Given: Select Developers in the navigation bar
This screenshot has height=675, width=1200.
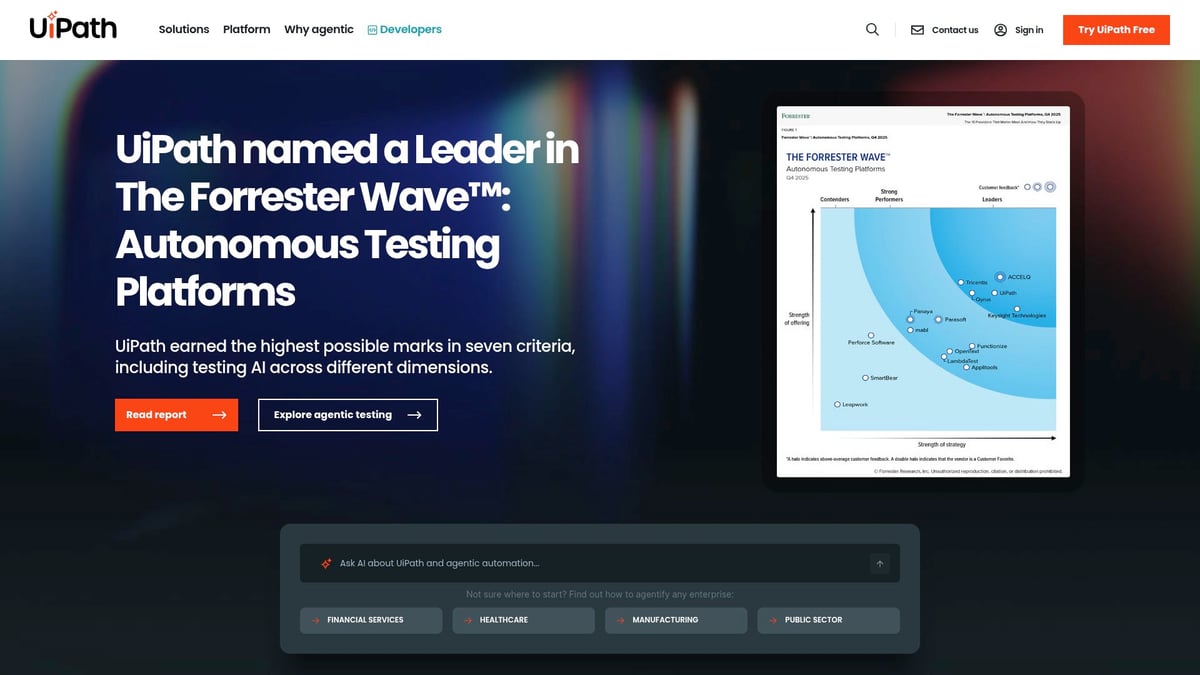Looking at the screenshot, I should coord(405,29).
